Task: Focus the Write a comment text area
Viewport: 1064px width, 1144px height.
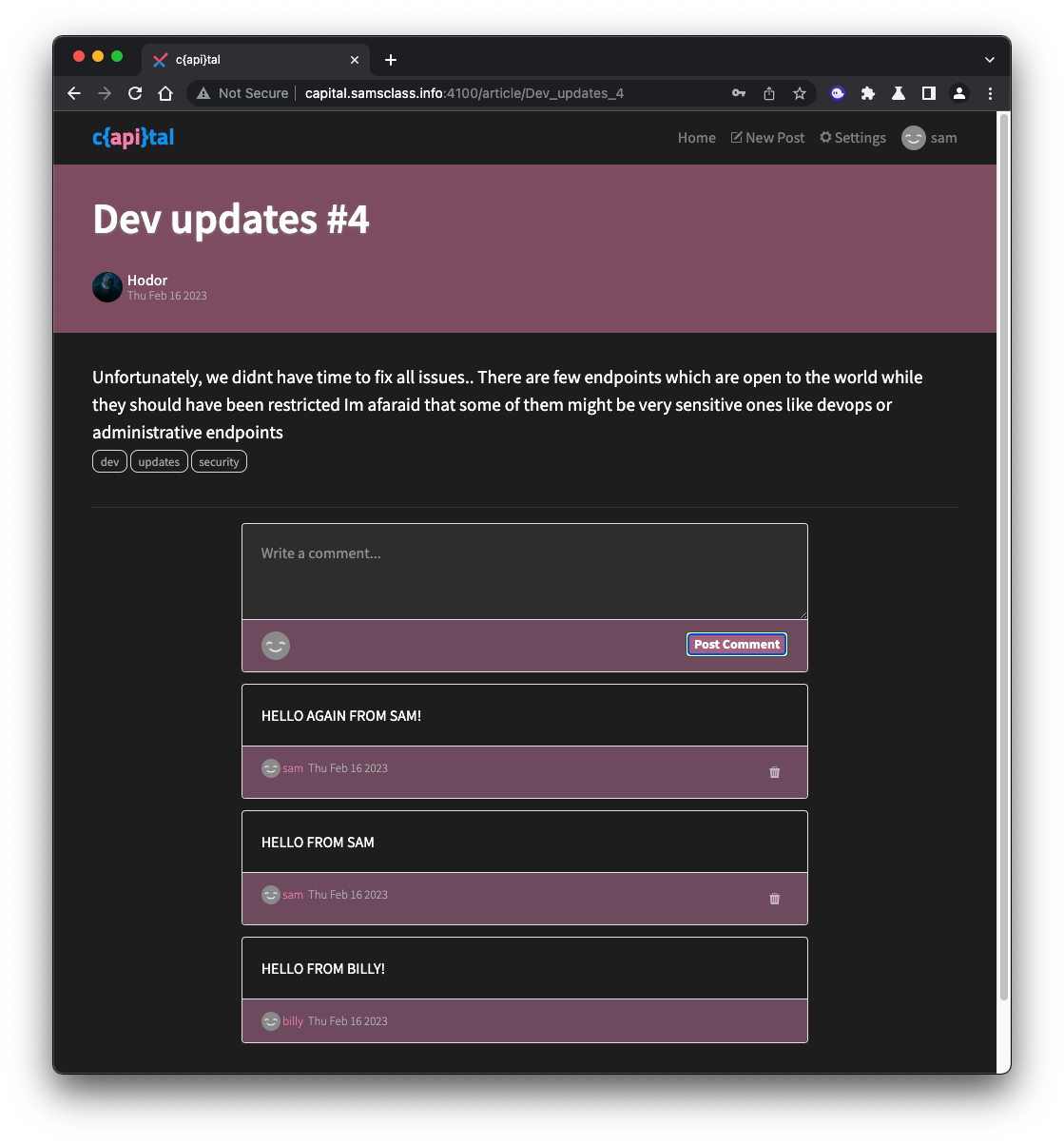Action: (x=525, y=572)
